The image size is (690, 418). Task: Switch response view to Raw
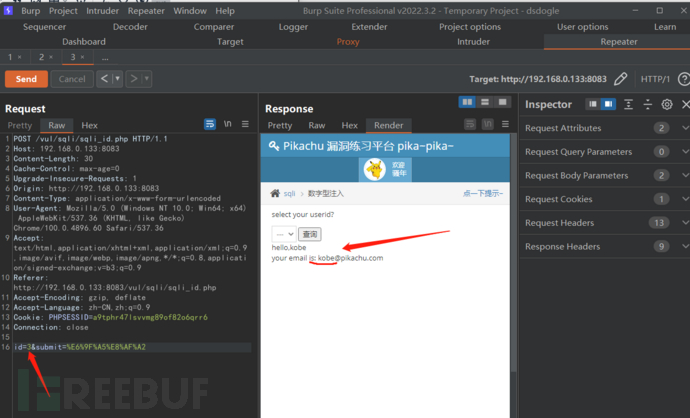316,125
